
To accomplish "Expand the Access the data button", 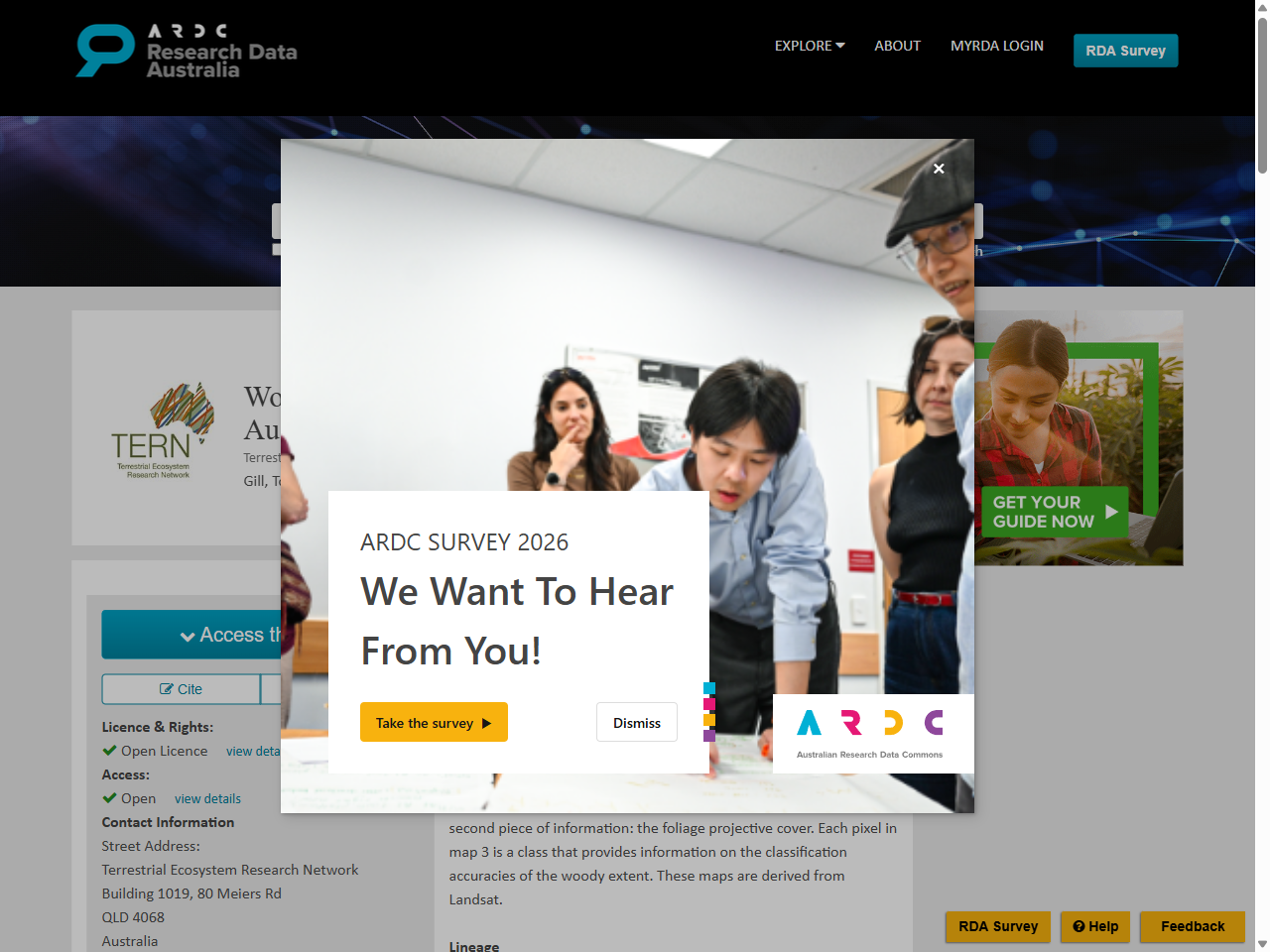I will [x=191, y=635].
